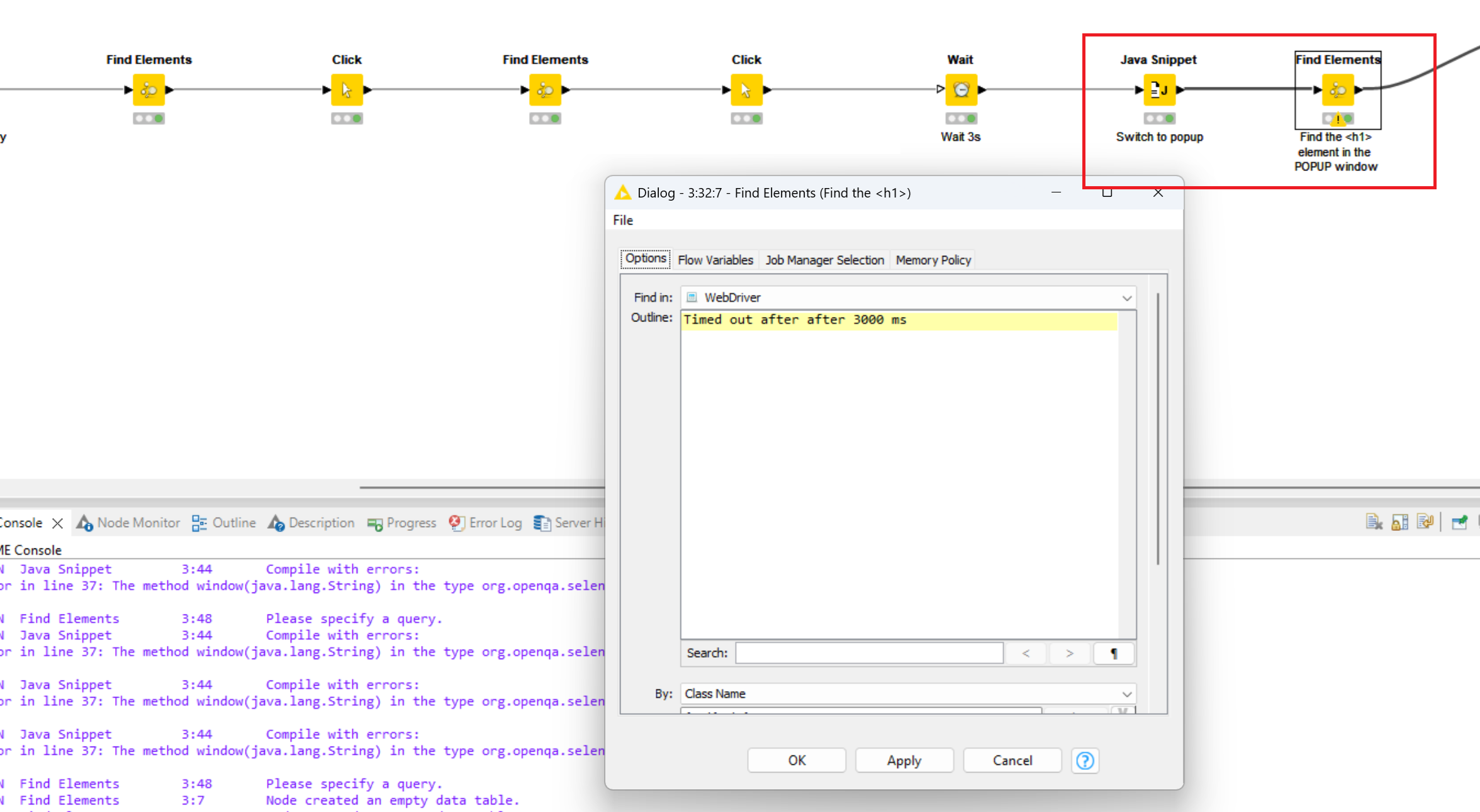Click the previous search result arrow
The height and width of the screenshot is (812, 1480).
click(x=1026, y=653)
